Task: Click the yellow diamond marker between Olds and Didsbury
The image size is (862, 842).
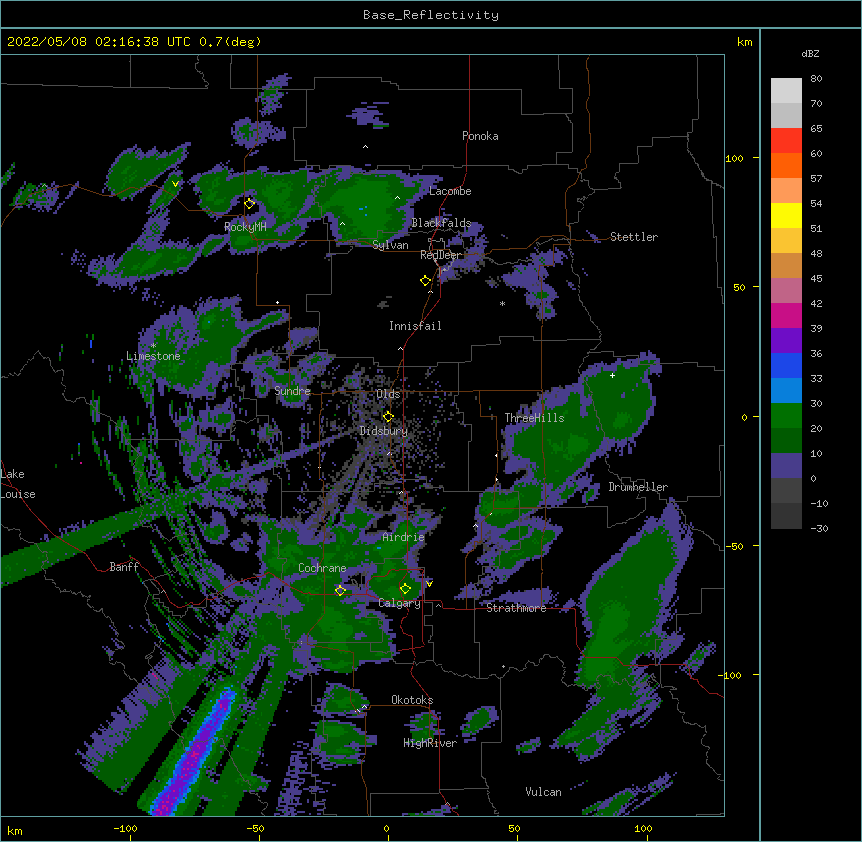Action: click(388, 416)
